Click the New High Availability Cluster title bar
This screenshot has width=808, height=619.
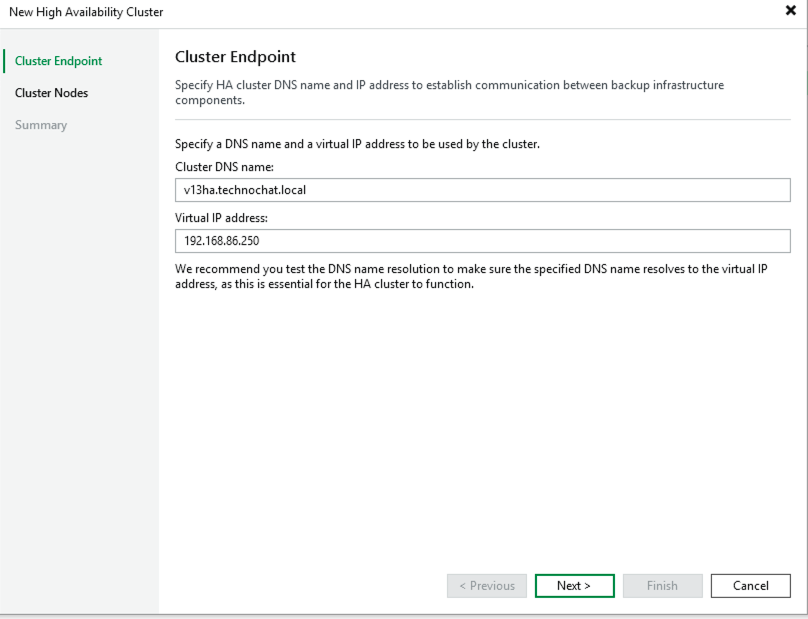(300, 12)
